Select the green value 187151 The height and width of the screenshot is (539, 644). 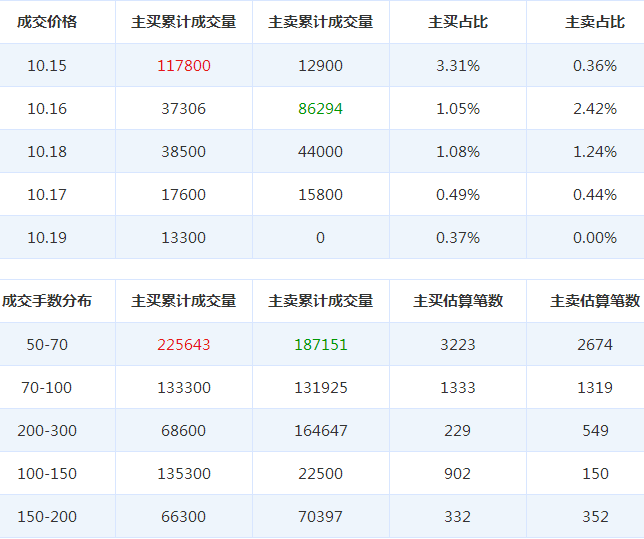point(321,345)
